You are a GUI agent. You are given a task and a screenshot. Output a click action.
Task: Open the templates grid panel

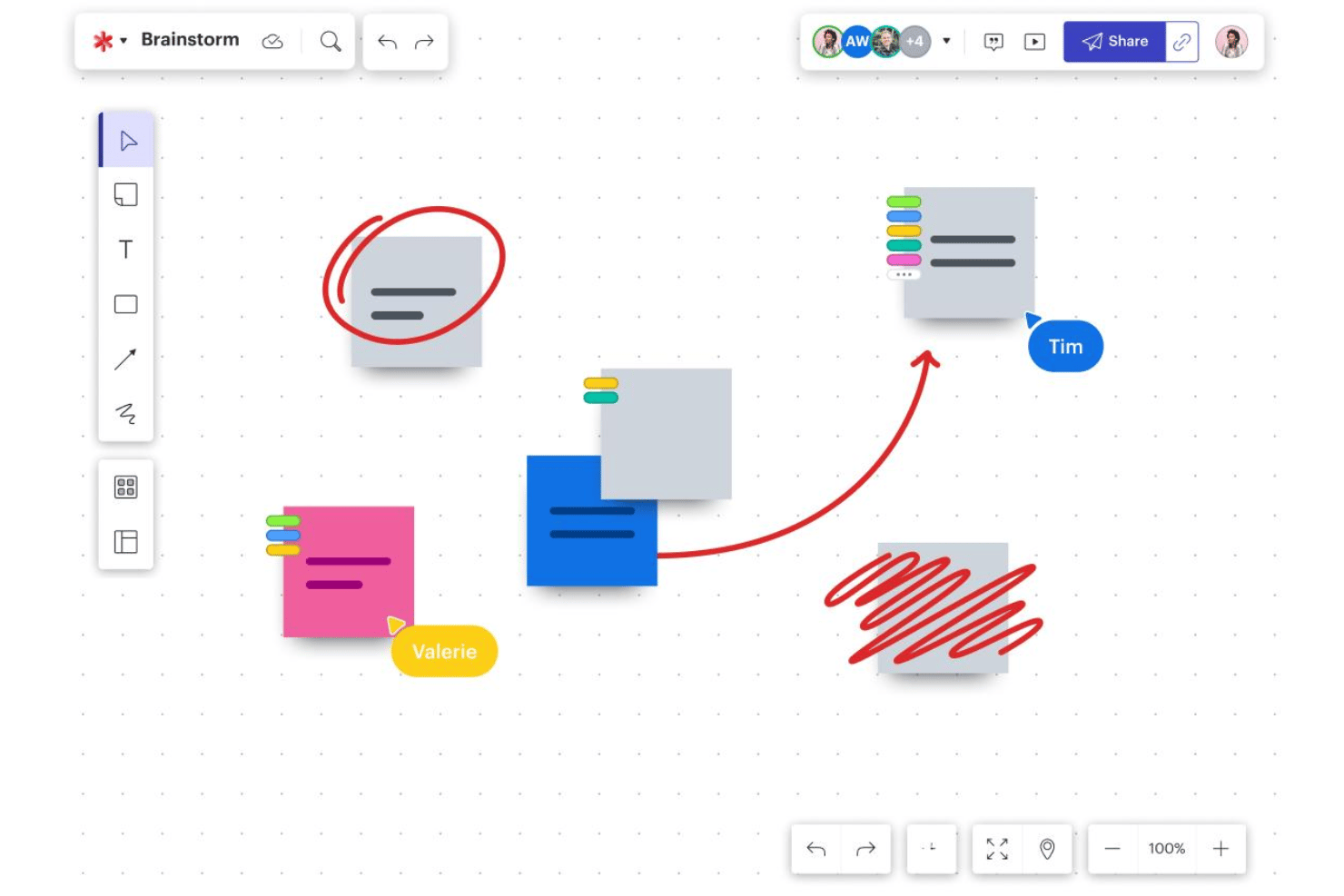pyautogui.click(x=126, y=487)
